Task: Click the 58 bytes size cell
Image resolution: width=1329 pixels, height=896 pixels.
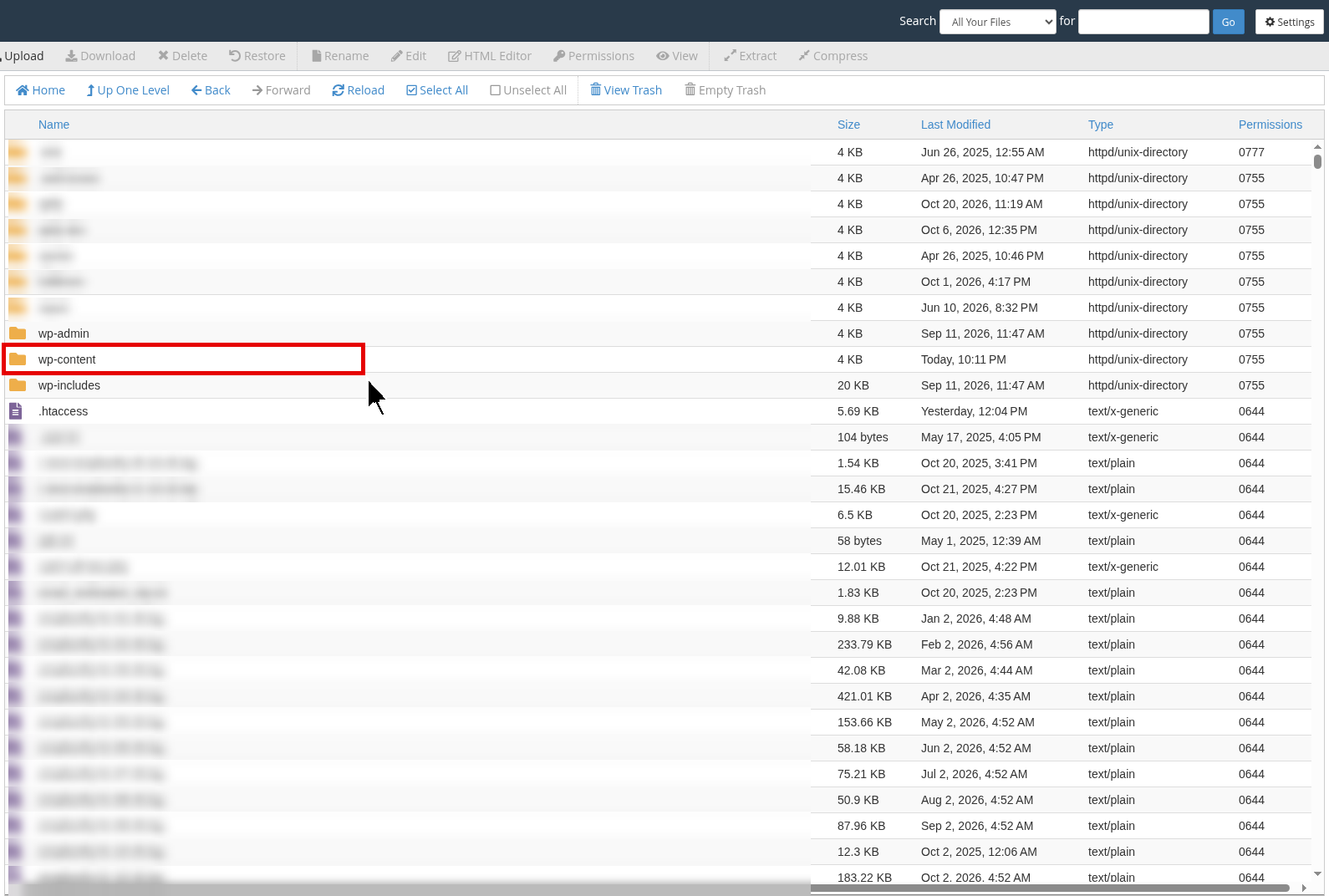Action: (x=859, y=541)
